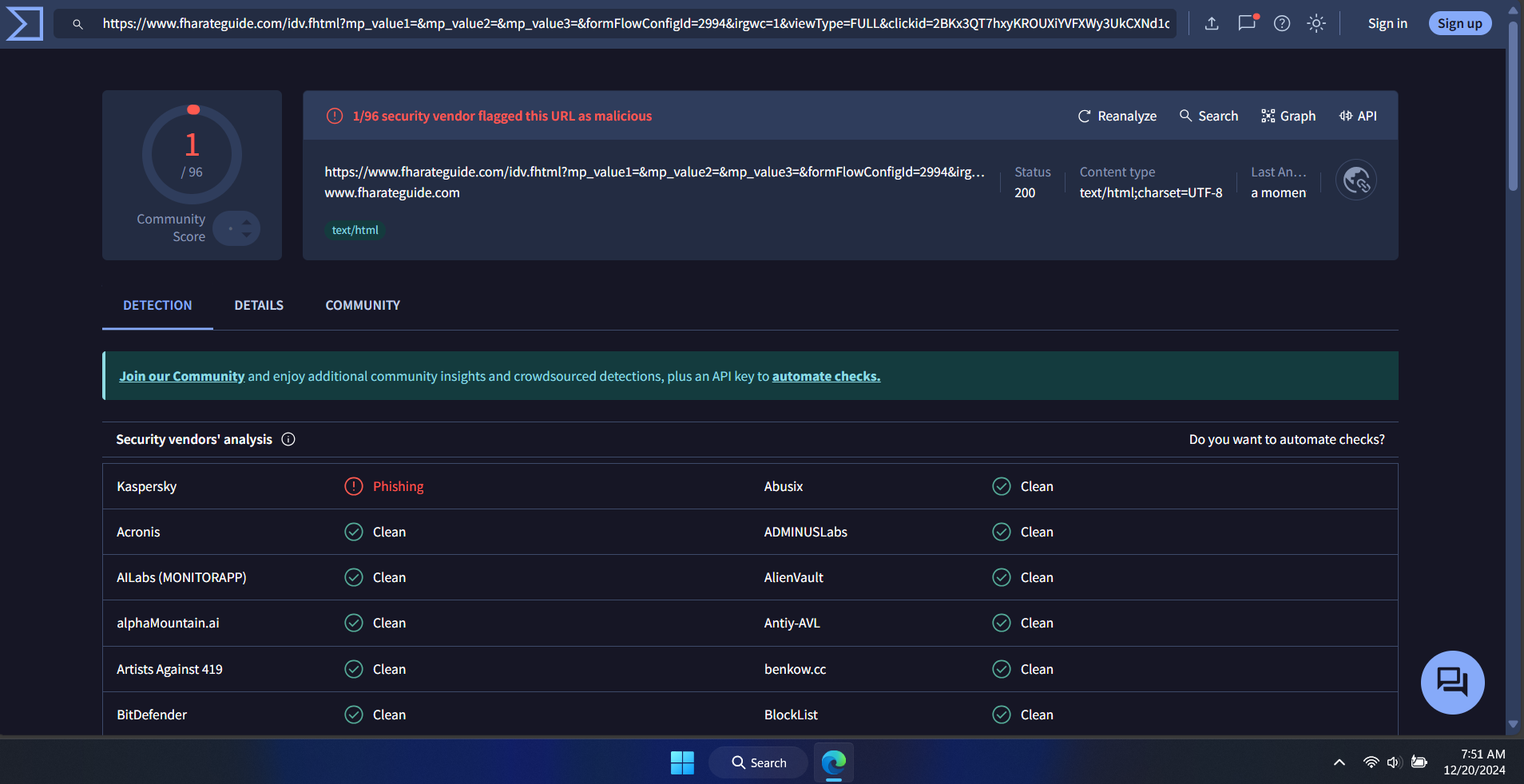Screen dimensions: 1524x784
Task: Click the Status 200 value
Action: [x=1025, y=192]
